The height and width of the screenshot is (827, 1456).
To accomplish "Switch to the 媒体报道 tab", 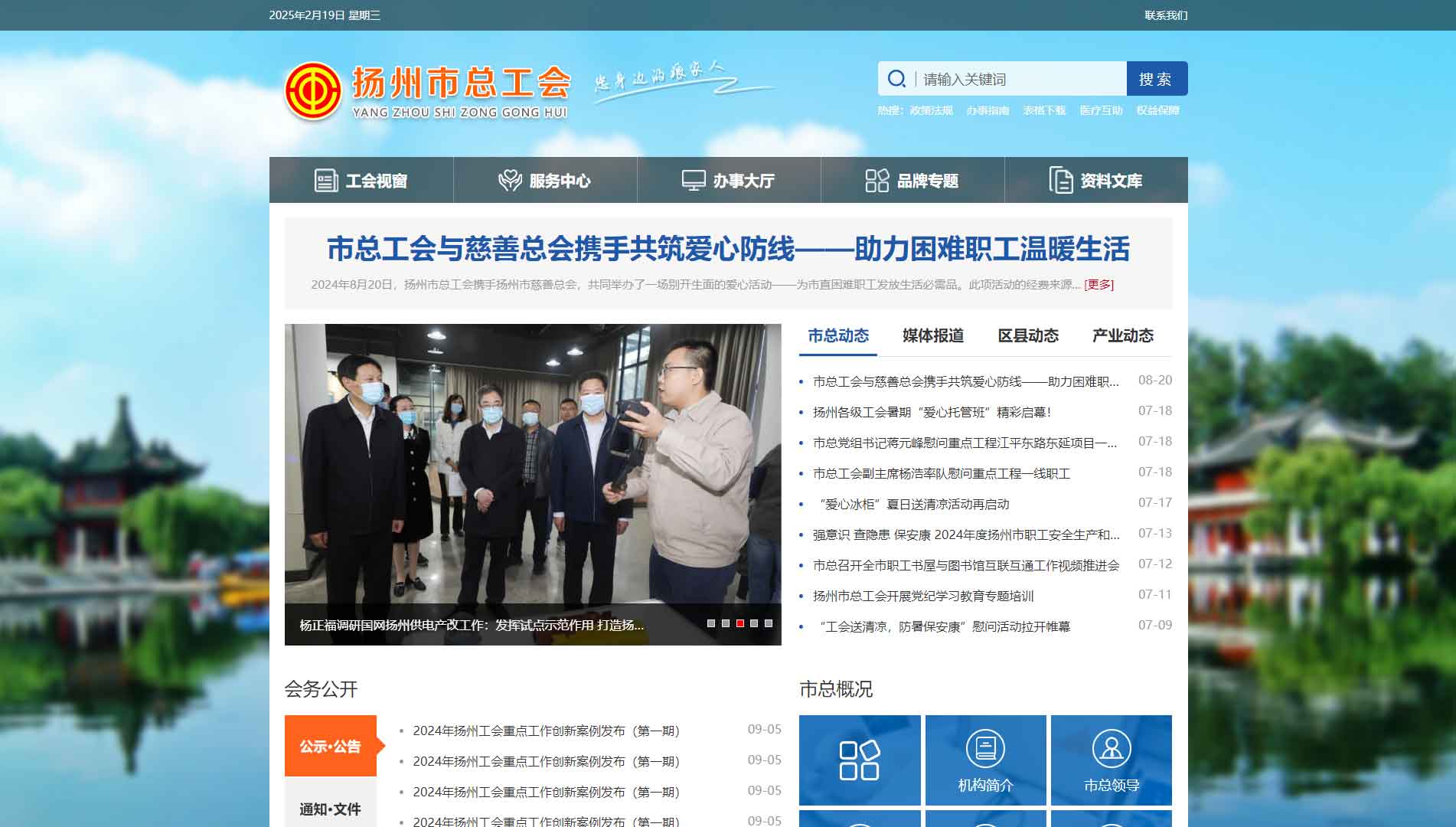I will point(933,335).
